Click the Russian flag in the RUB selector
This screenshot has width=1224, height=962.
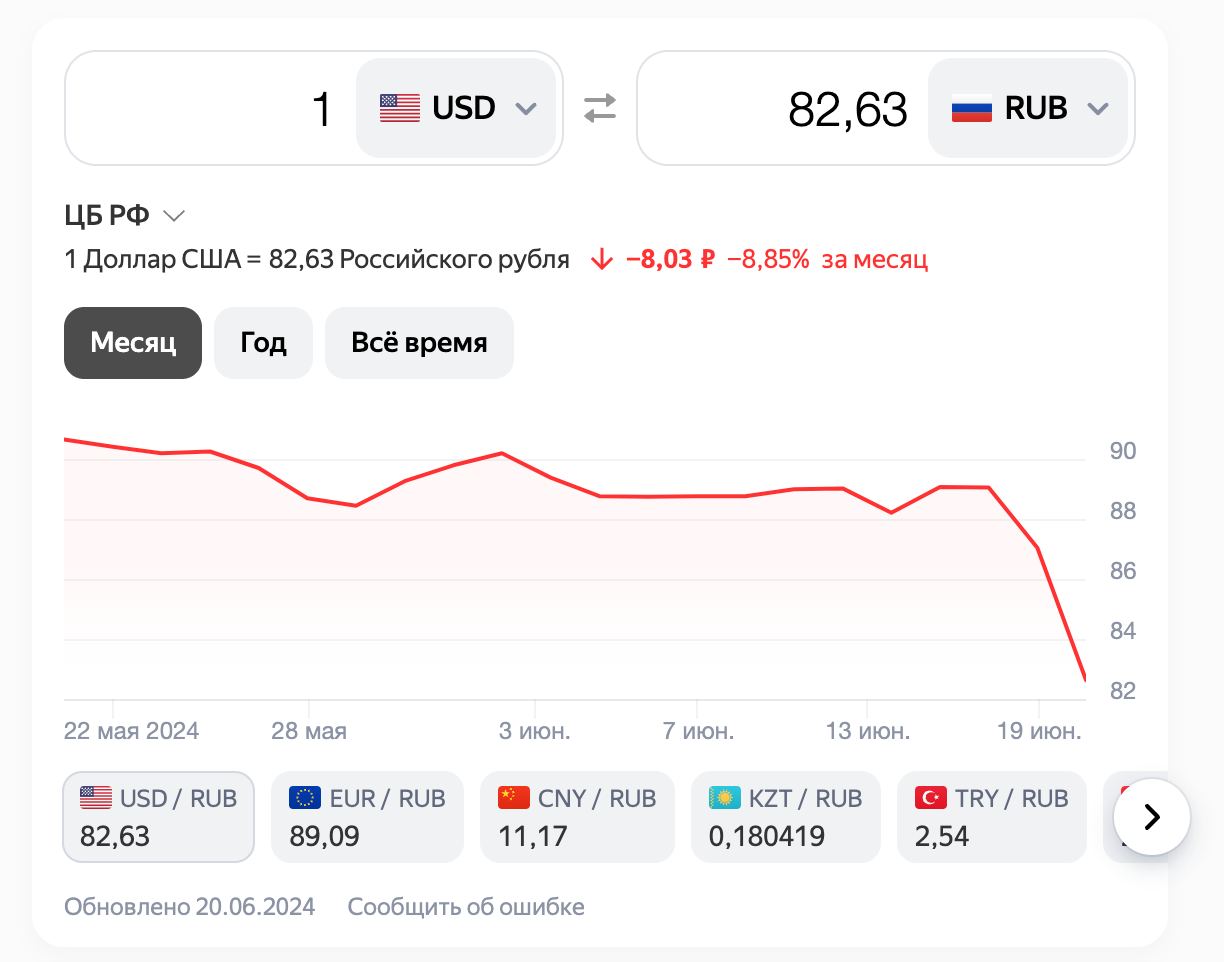pyautogui.click(x=971, y=108)
